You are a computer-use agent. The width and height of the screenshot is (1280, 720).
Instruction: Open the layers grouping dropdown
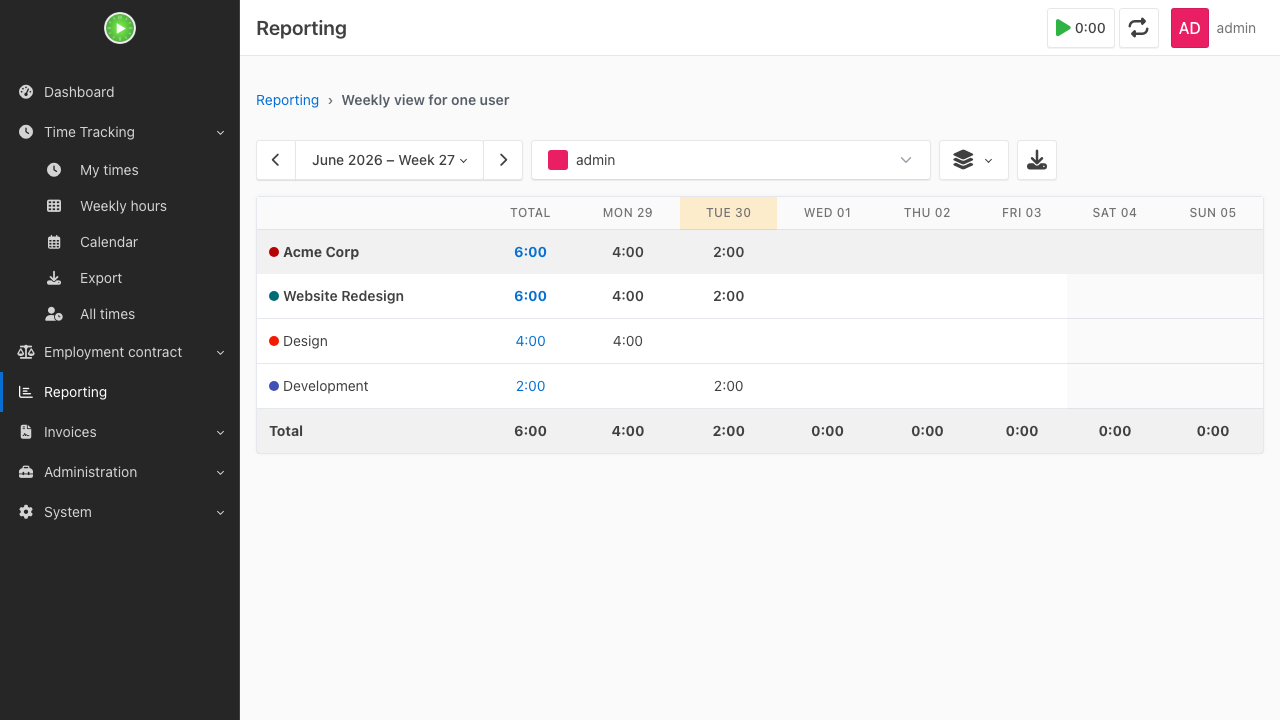click(x=974, y=160)
